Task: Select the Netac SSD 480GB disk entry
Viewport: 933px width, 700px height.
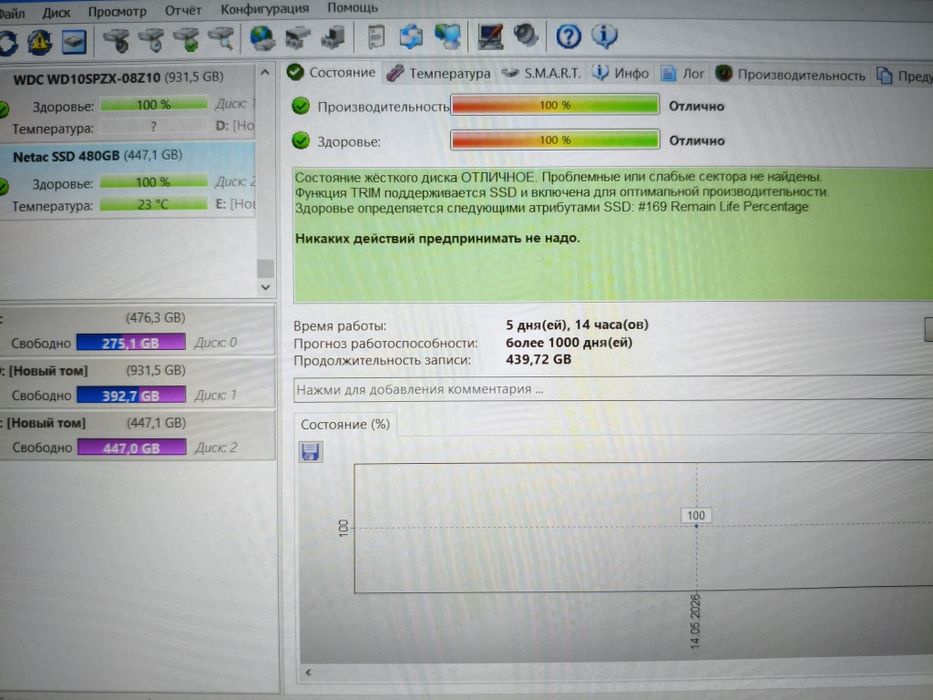Action: click(x=128, y=180)
